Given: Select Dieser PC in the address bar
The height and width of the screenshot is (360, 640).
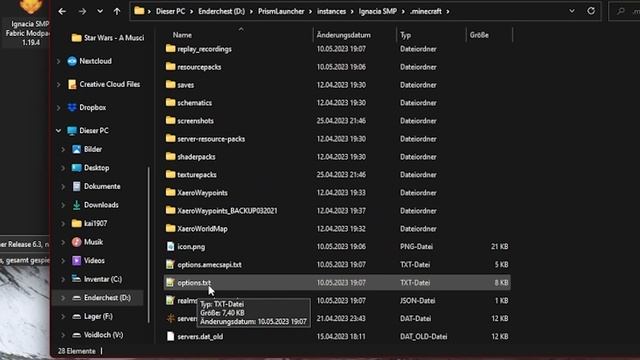Looking at the screenshot, I should tap(171, 11).
